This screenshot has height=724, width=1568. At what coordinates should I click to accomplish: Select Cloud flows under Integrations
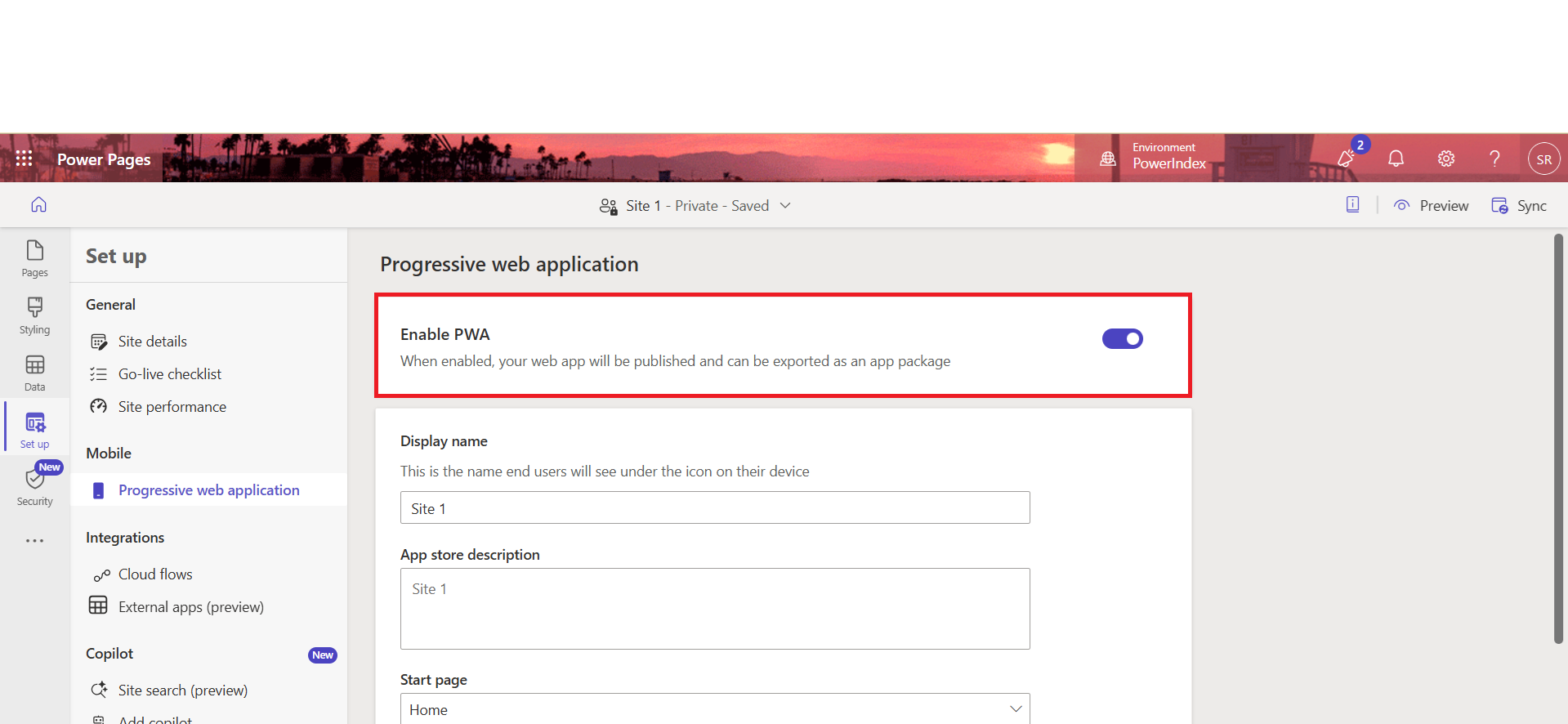(155, 574)
